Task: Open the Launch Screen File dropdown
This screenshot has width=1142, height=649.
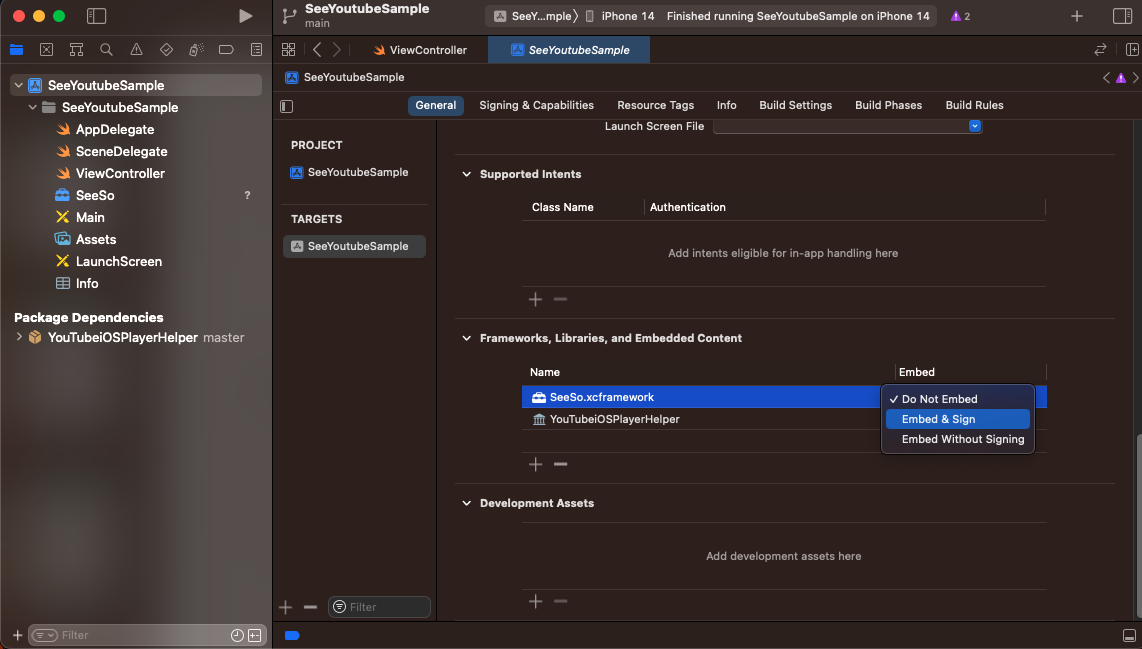Action: (847, 126)
